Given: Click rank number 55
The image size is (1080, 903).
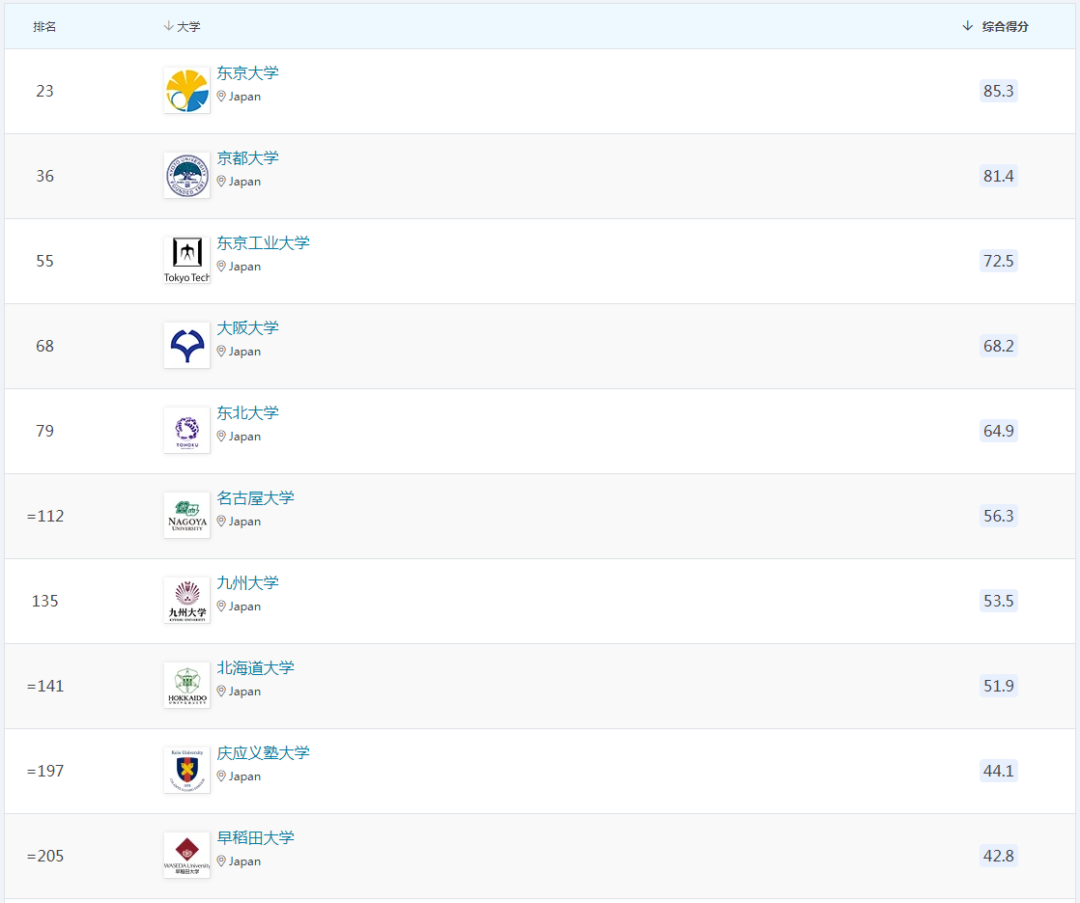Looking at the screenshot, I should [x=45, y=261].
